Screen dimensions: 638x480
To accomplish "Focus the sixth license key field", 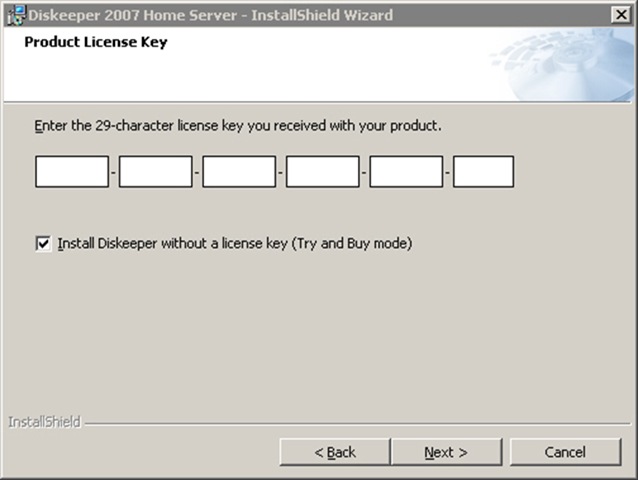I will 483,172.
